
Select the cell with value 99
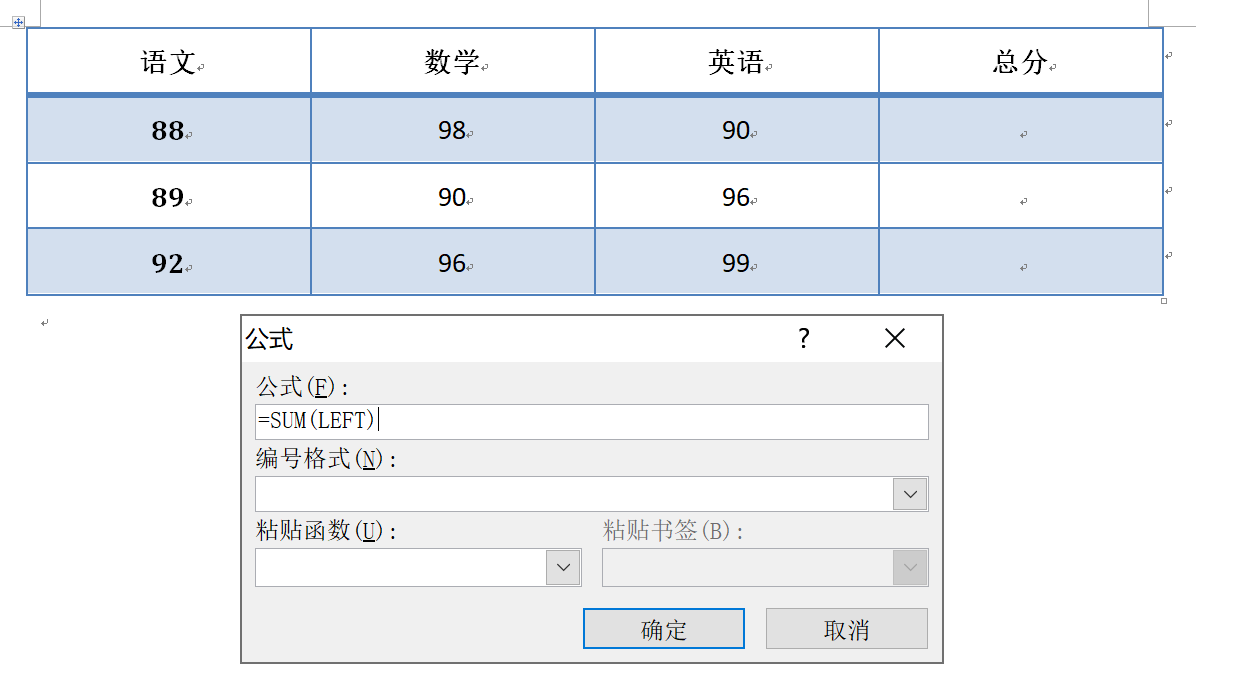[736, 263]
